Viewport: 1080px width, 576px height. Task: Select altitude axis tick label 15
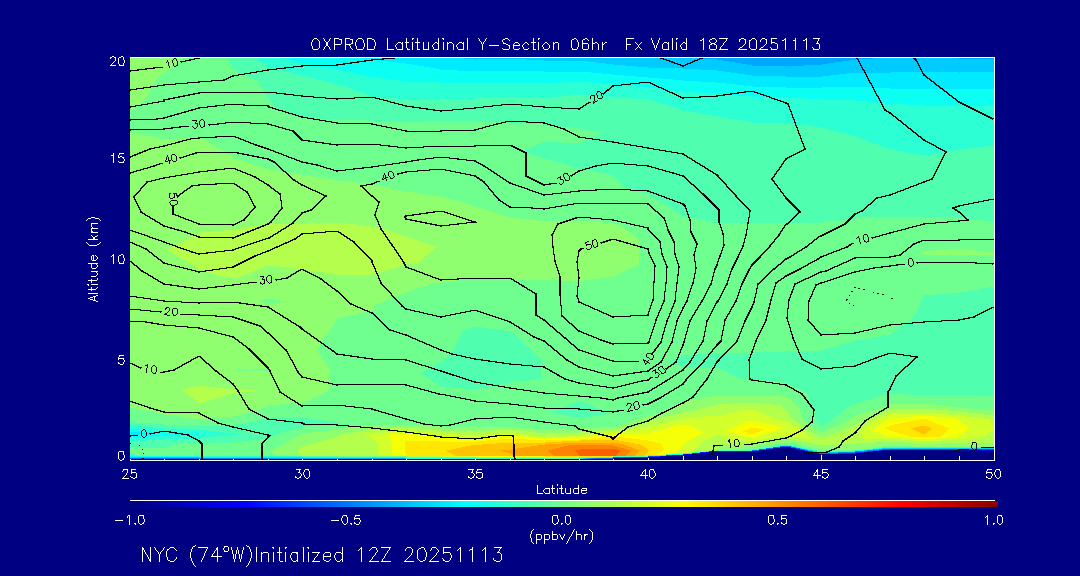(x=117, y=158)
